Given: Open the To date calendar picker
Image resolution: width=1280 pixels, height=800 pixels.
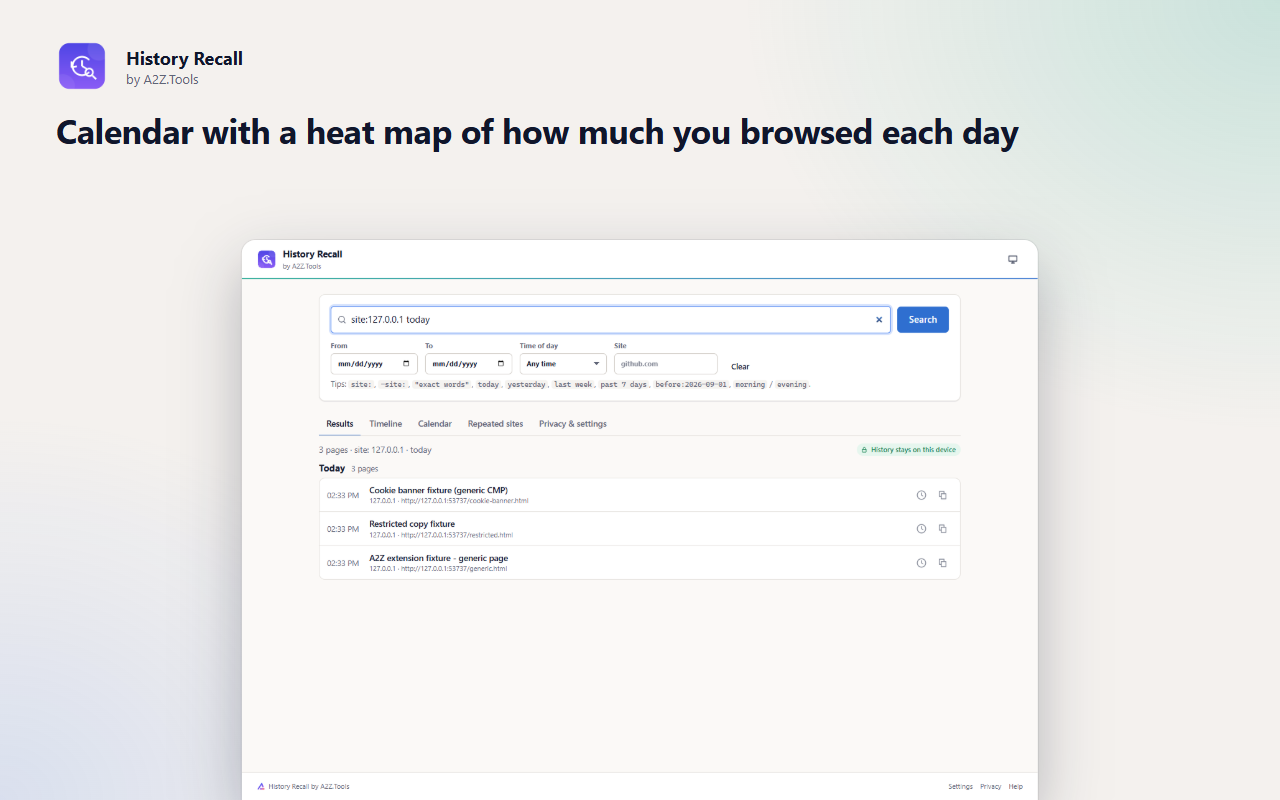Looking at the screenshot, I should [500, 364].
